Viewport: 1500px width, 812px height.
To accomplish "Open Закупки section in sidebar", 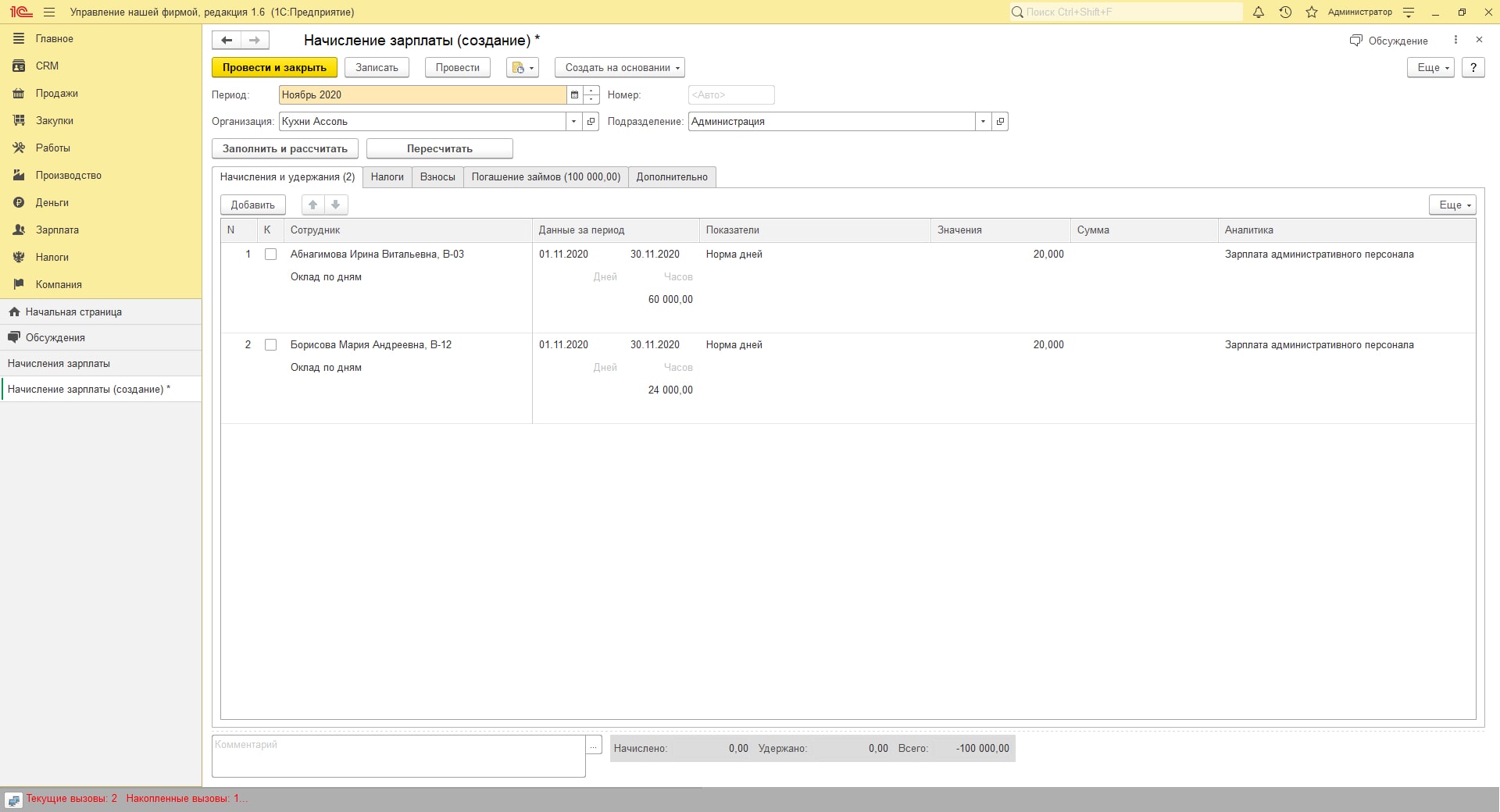I will (101, 121).
